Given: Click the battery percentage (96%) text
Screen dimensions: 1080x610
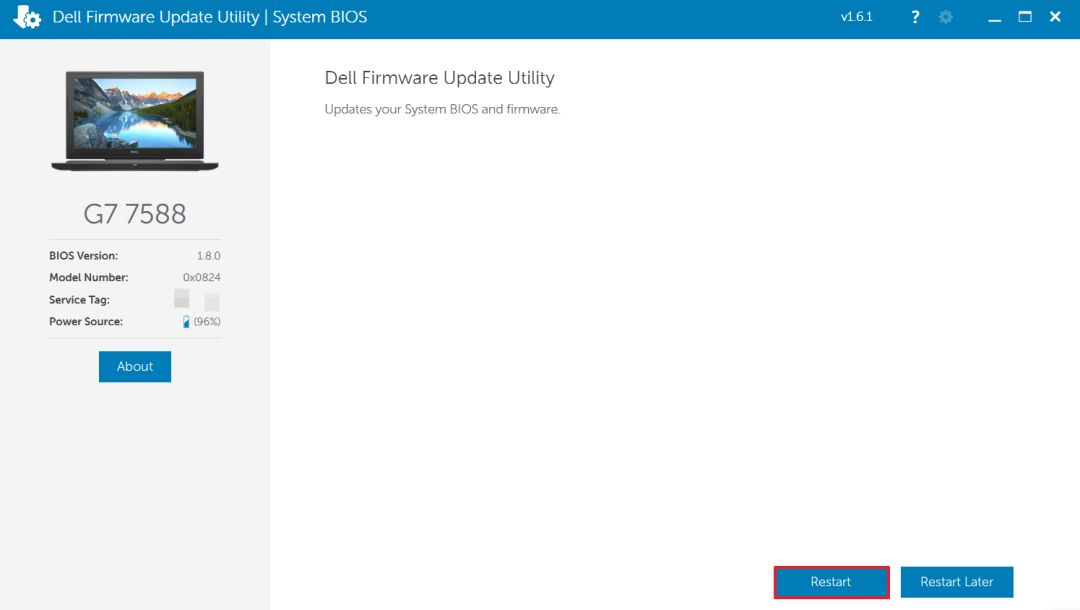Looking at the screenshot, I should click(x=207, y=322).
